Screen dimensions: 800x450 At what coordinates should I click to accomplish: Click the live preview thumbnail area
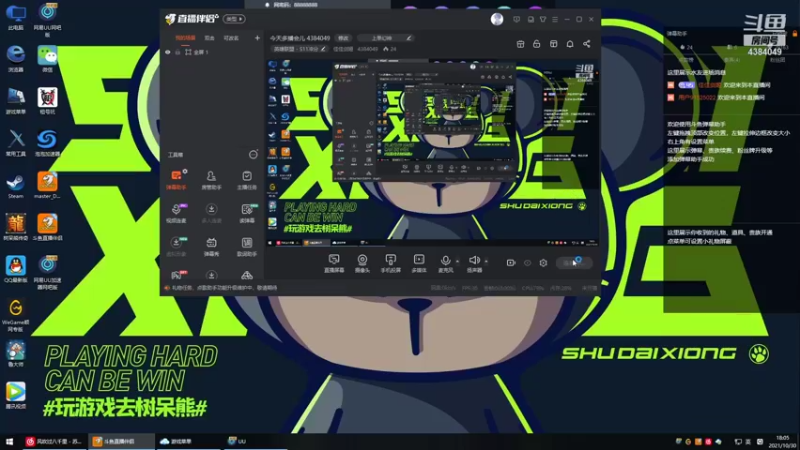pos(432,153)
